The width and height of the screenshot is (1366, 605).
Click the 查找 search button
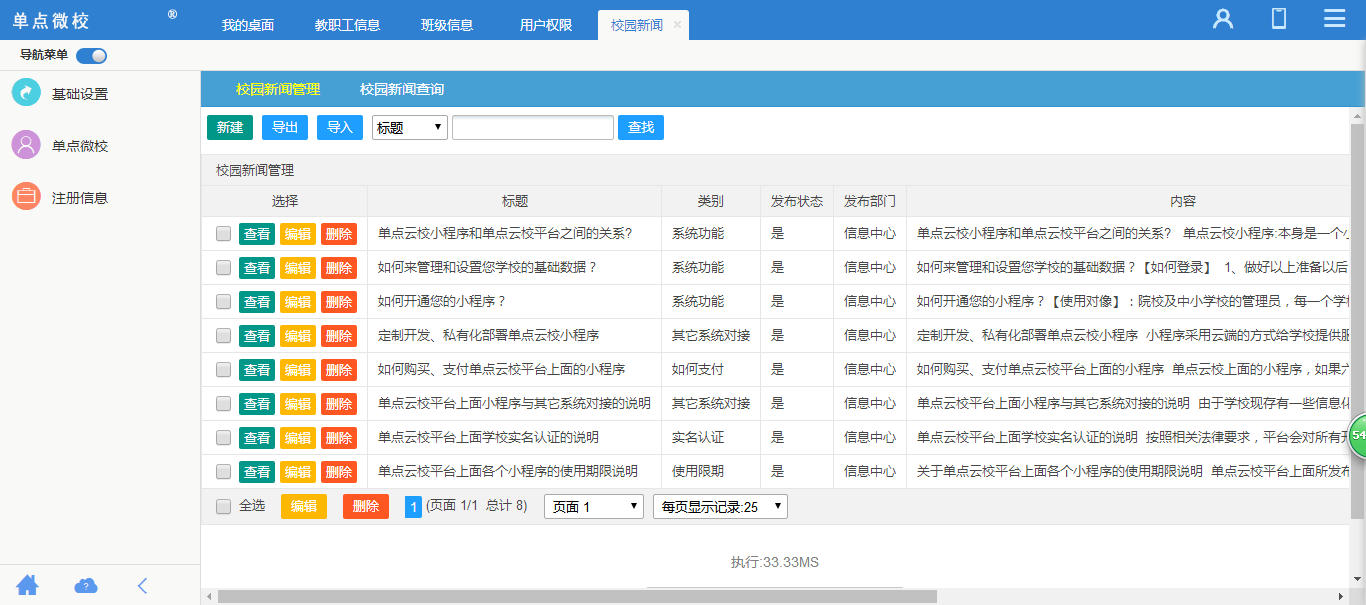tap(641, 127)
